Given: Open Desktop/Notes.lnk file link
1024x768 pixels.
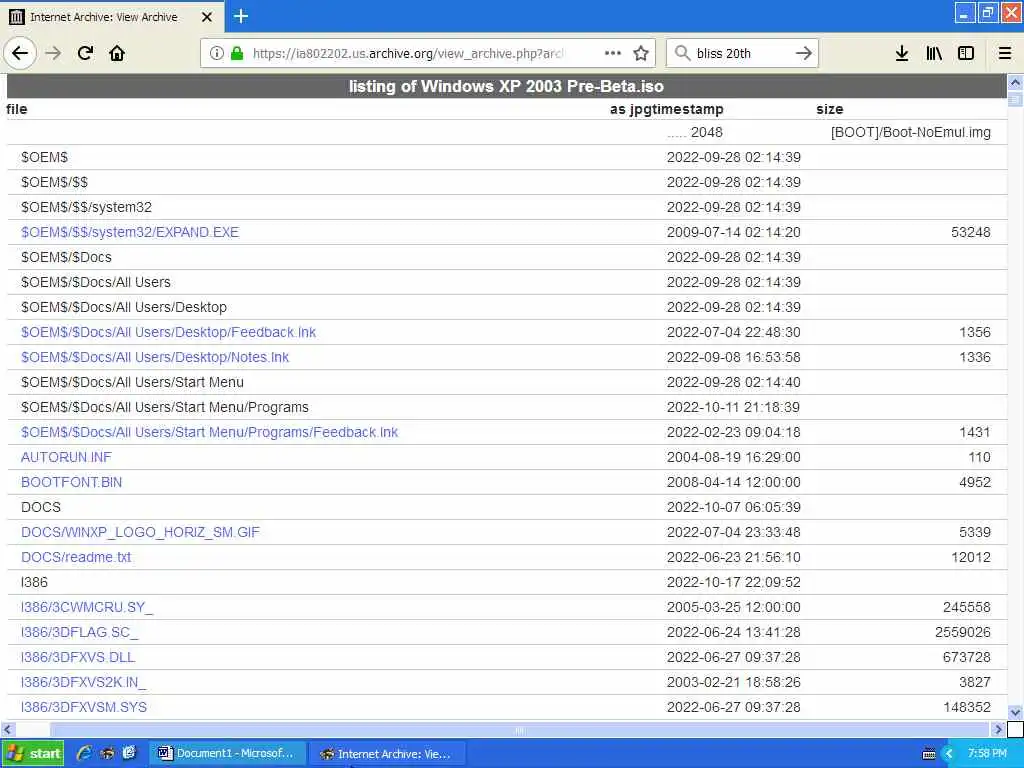Looking at the screenshot, I should coord(155,357).
